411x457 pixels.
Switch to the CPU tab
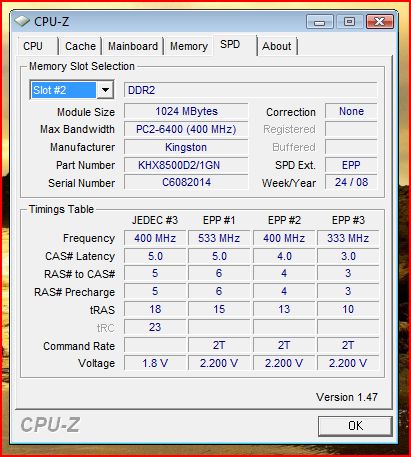pos(33,46)
